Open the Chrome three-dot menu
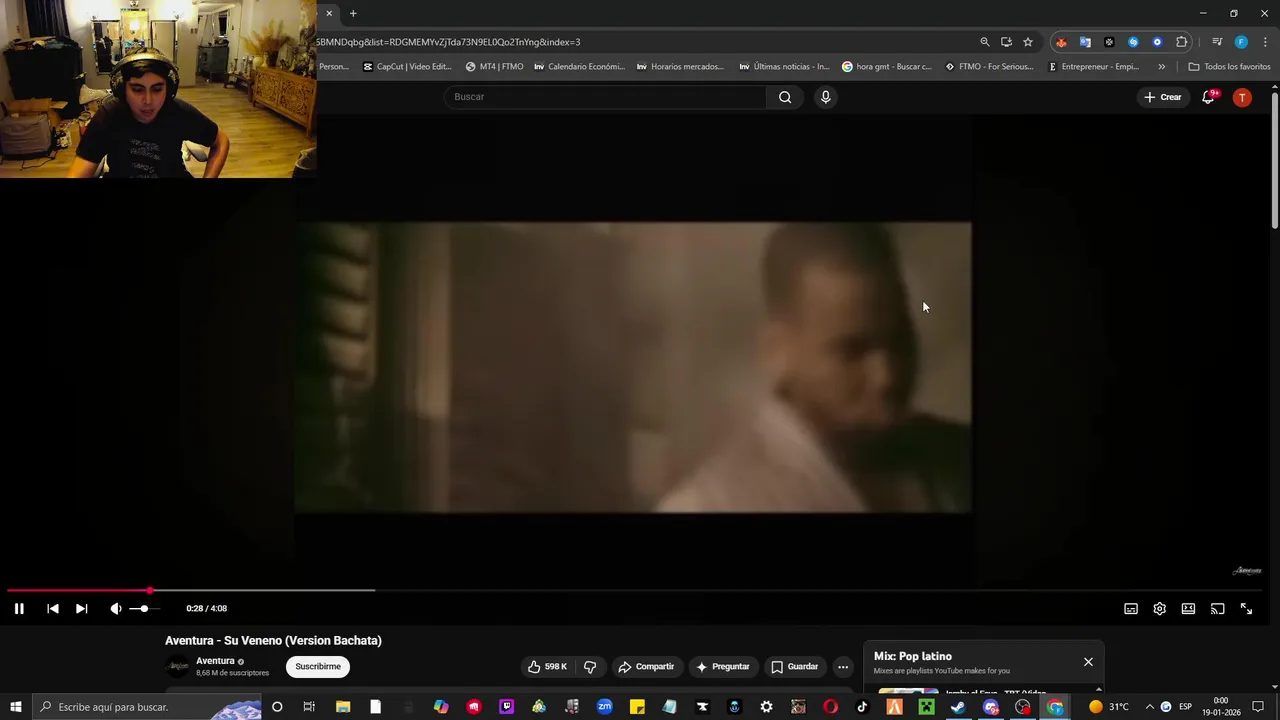 pos(1265,42)
